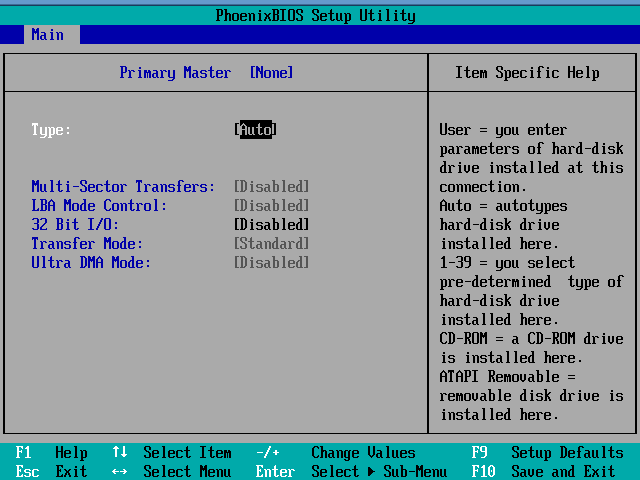Click the F1 key hint
This screenshot has width=640, height=480.
click(23, 453)
